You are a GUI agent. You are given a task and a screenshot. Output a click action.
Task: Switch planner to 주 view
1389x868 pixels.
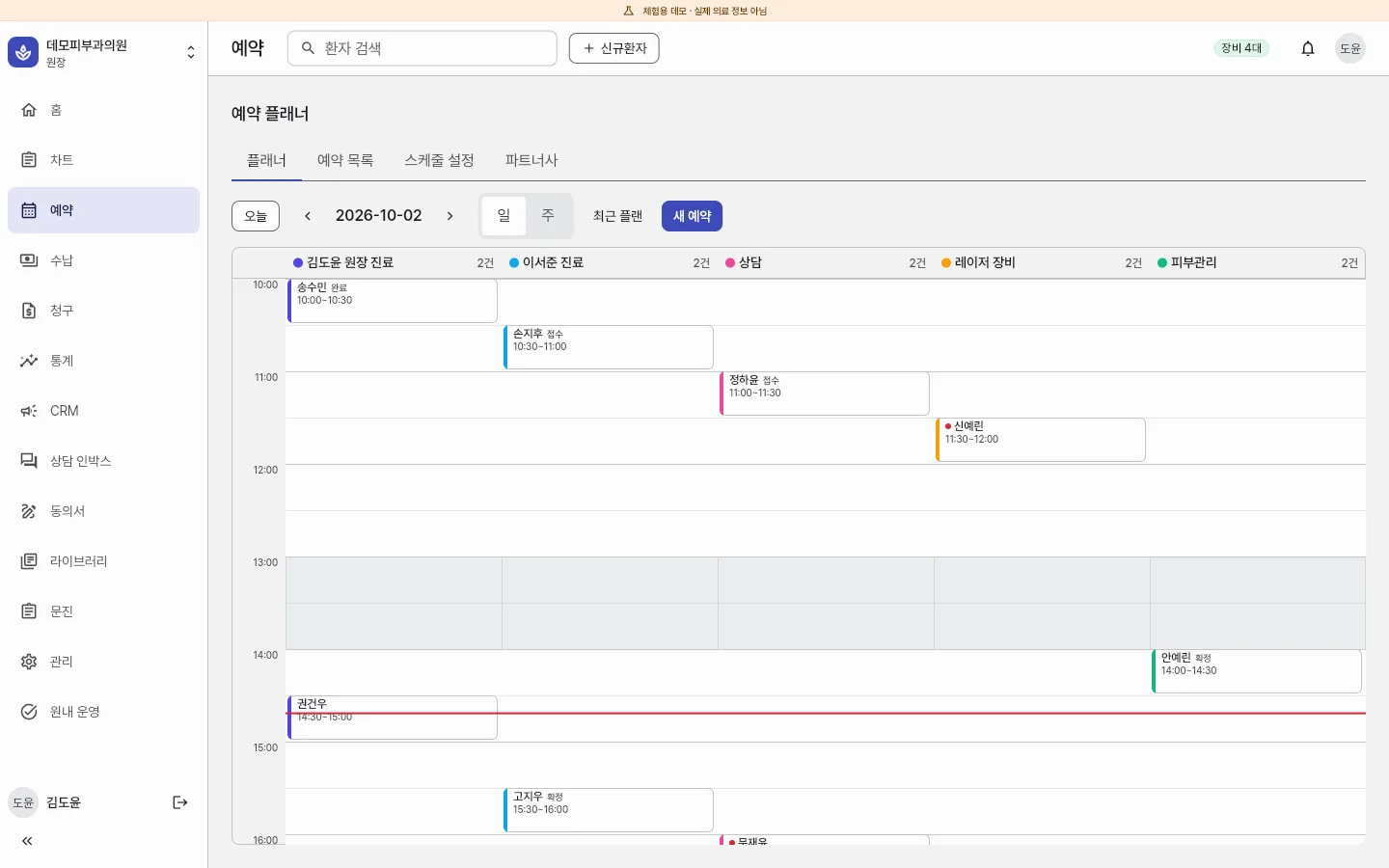pyautogui.click(x=548, y=216)
